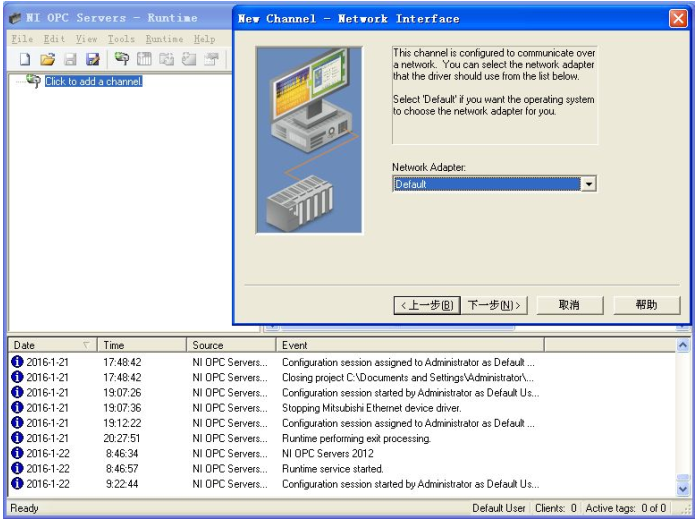Click the add-channel icon in the tree
The height and width of the screenshot is (520, 695).
pyautogui.click(x=33, y=81)
